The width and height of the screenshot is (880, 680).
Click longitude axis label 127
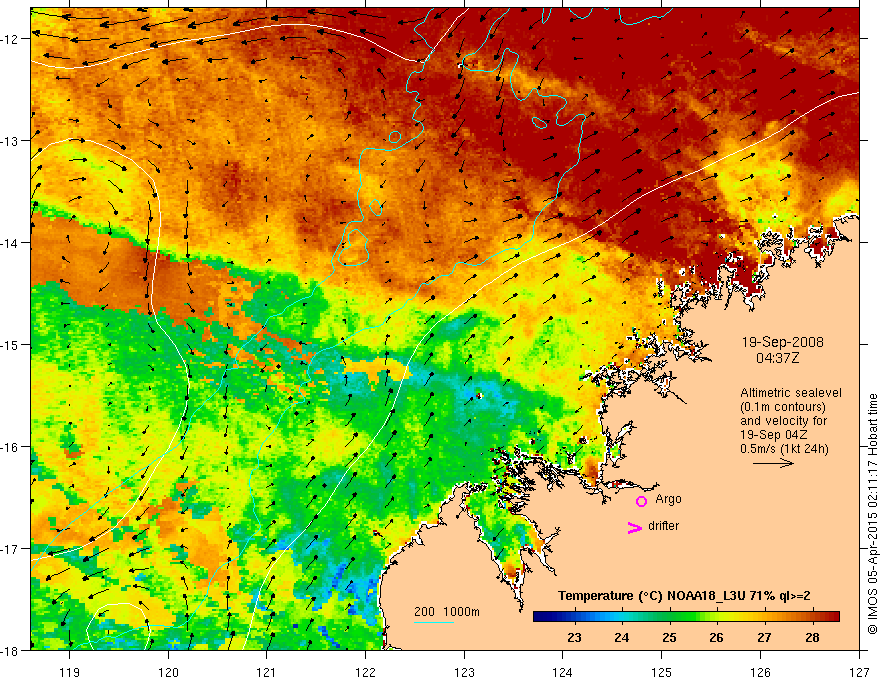(x=859, y=672)
